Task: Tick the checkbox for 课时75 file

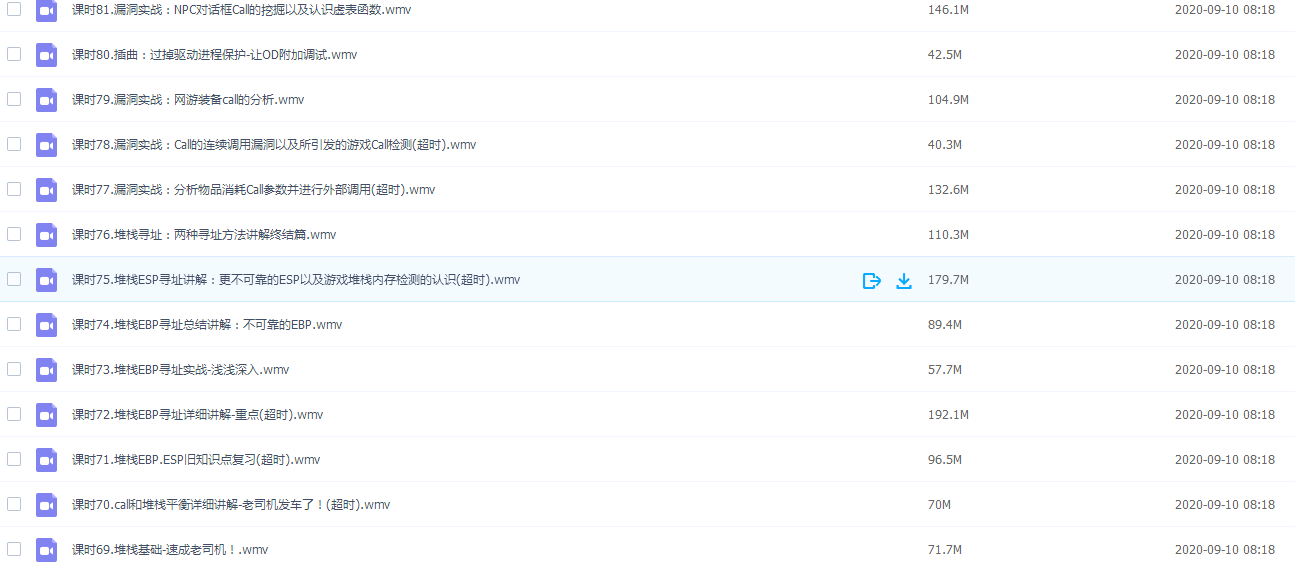Action: 14,279
